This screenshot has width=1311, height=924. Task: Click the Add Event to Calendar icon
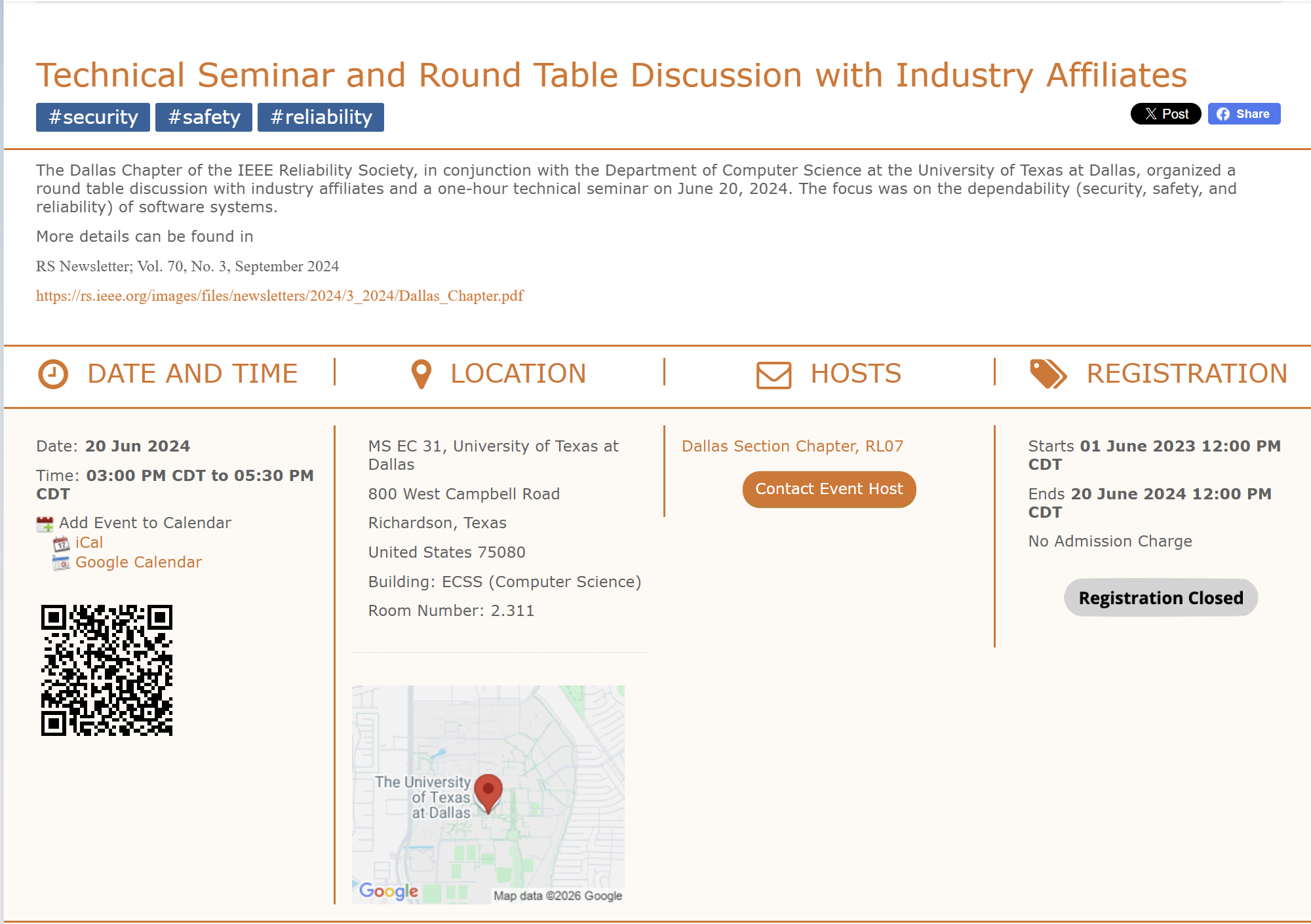coord(45,524)
